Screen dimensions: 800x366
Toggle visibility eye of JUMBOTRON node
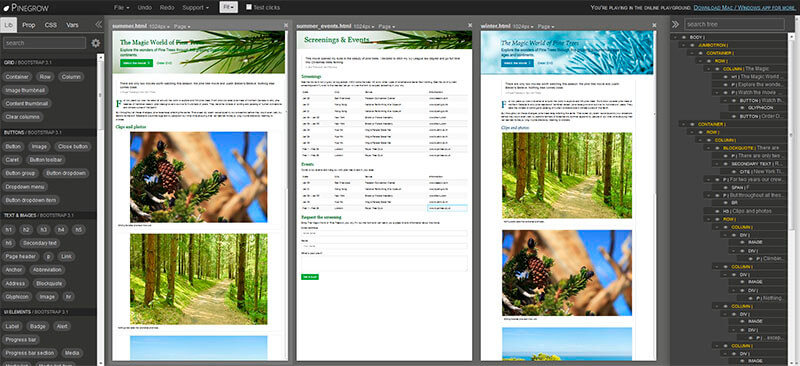(x=692, y=45)
